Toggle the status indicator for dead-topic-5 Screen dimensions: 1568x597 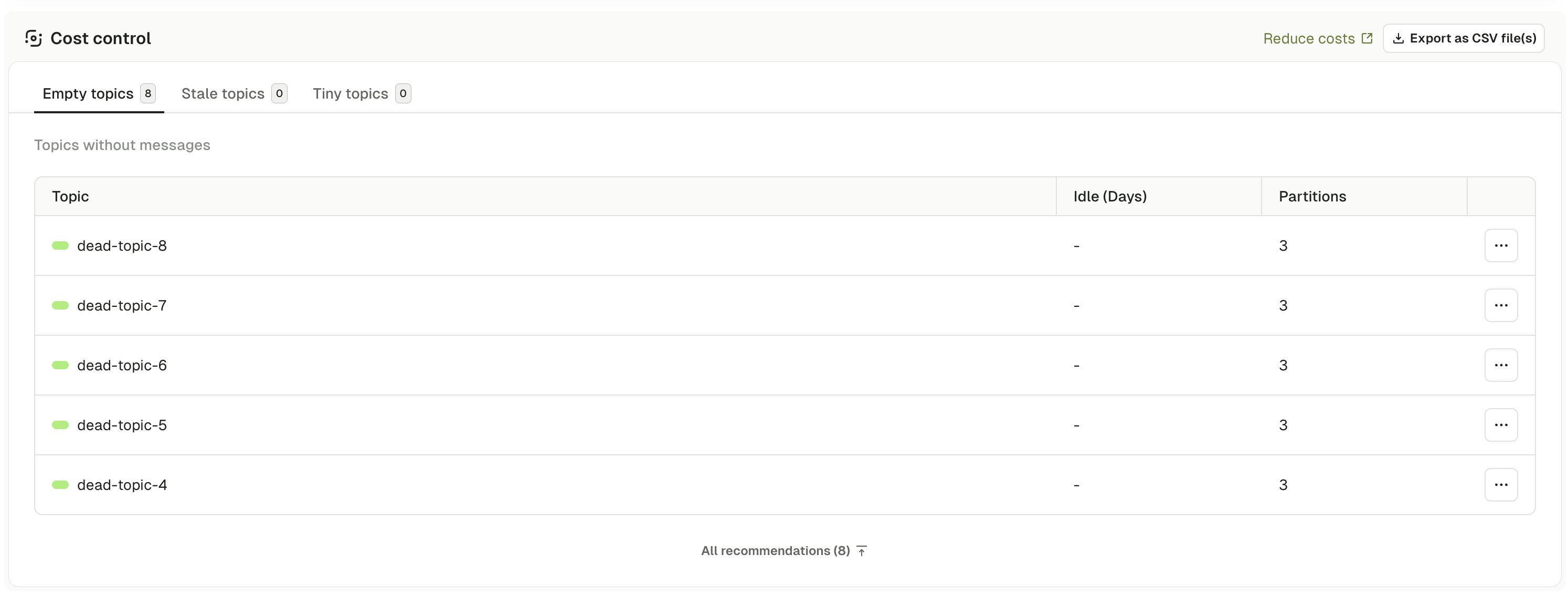[x=60, y=425]
